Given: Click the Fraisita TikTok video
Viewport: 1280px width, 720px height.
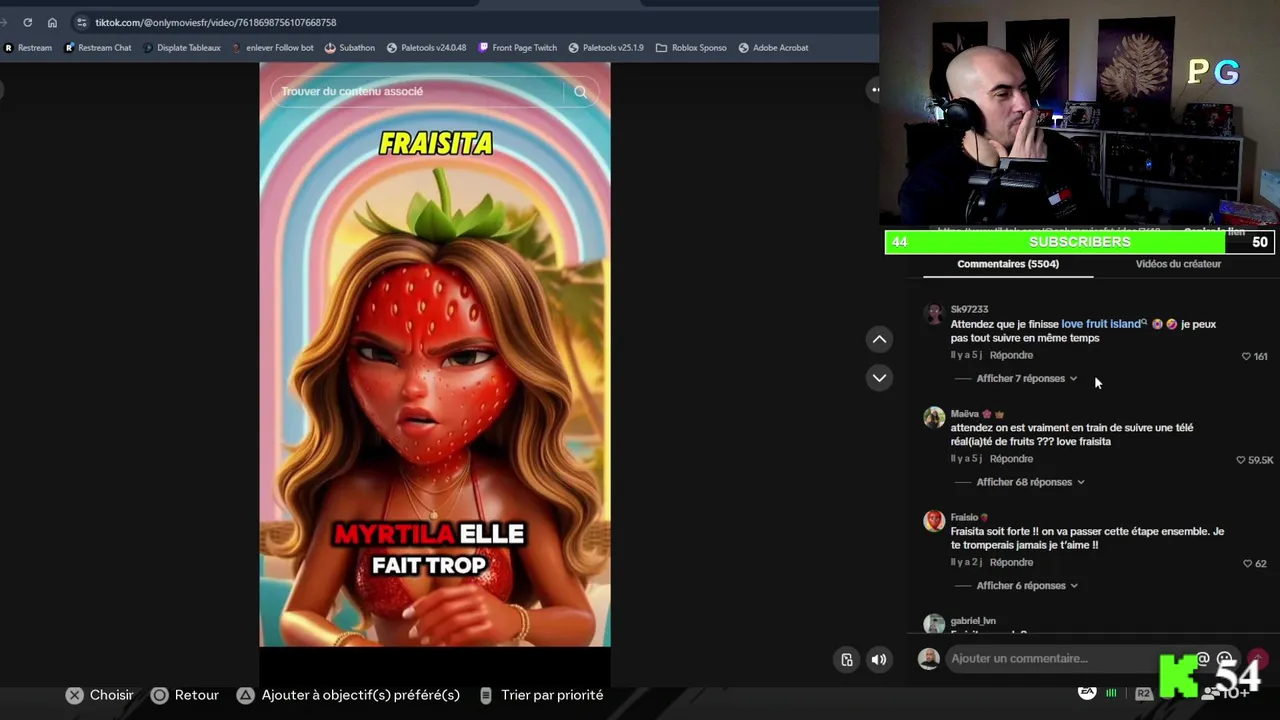Looking at the screenshot, I should point(435,354).
